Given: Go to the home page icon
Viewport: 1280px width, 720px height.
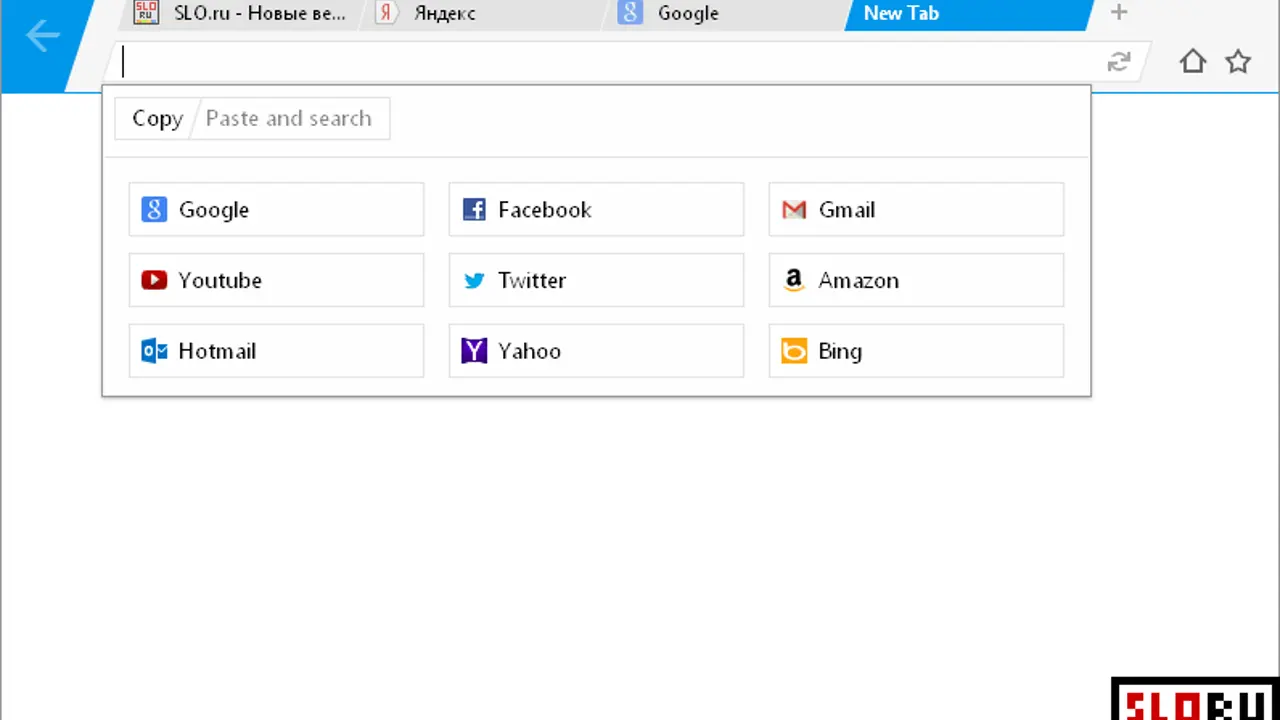Looking at the screenshot, I should click(1192, 62).
